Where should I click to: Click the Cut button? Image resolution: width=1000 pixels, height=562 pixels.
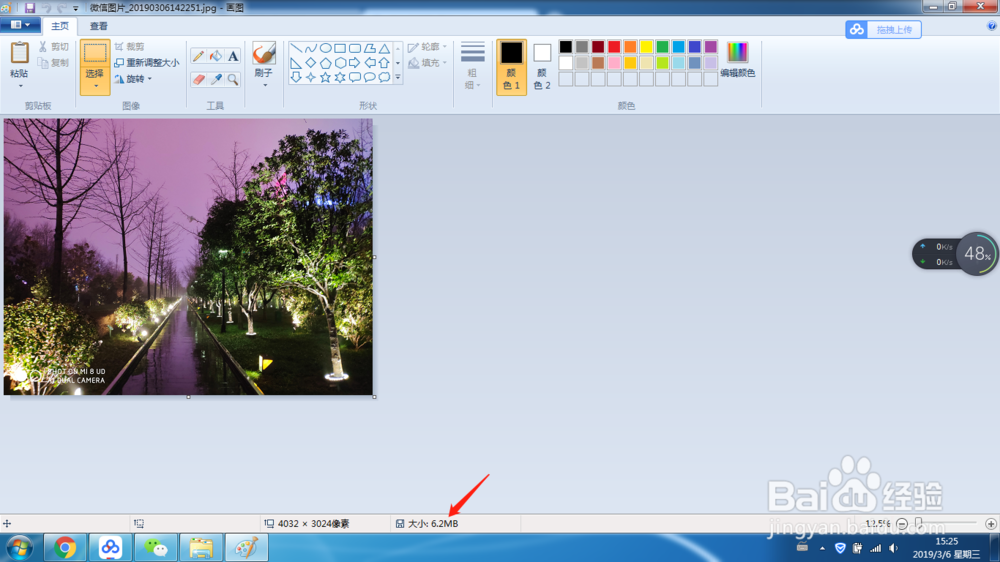tap(54, 47)
